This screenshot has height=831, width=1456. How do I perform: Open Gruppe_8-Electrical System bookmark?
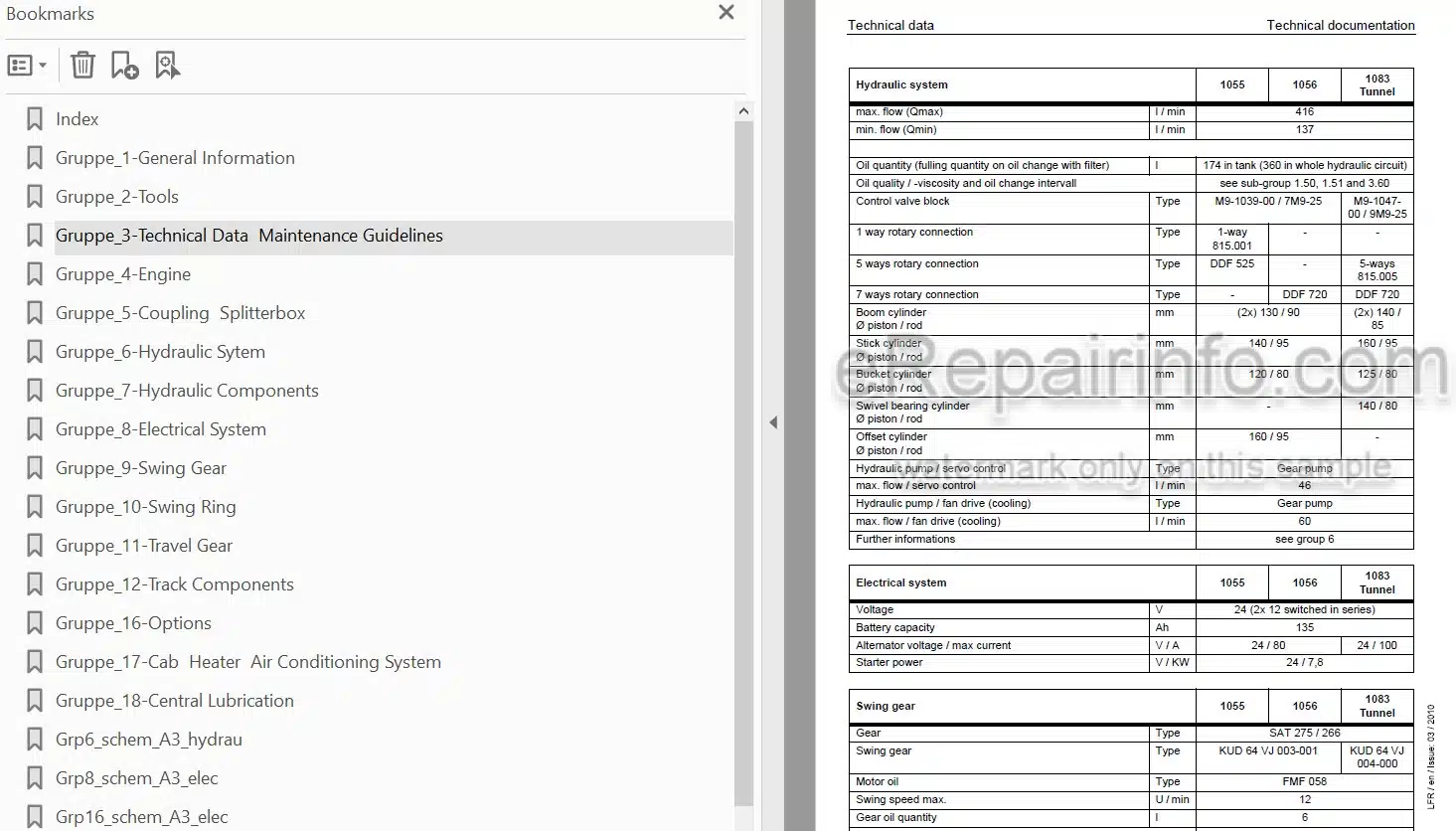161,429
